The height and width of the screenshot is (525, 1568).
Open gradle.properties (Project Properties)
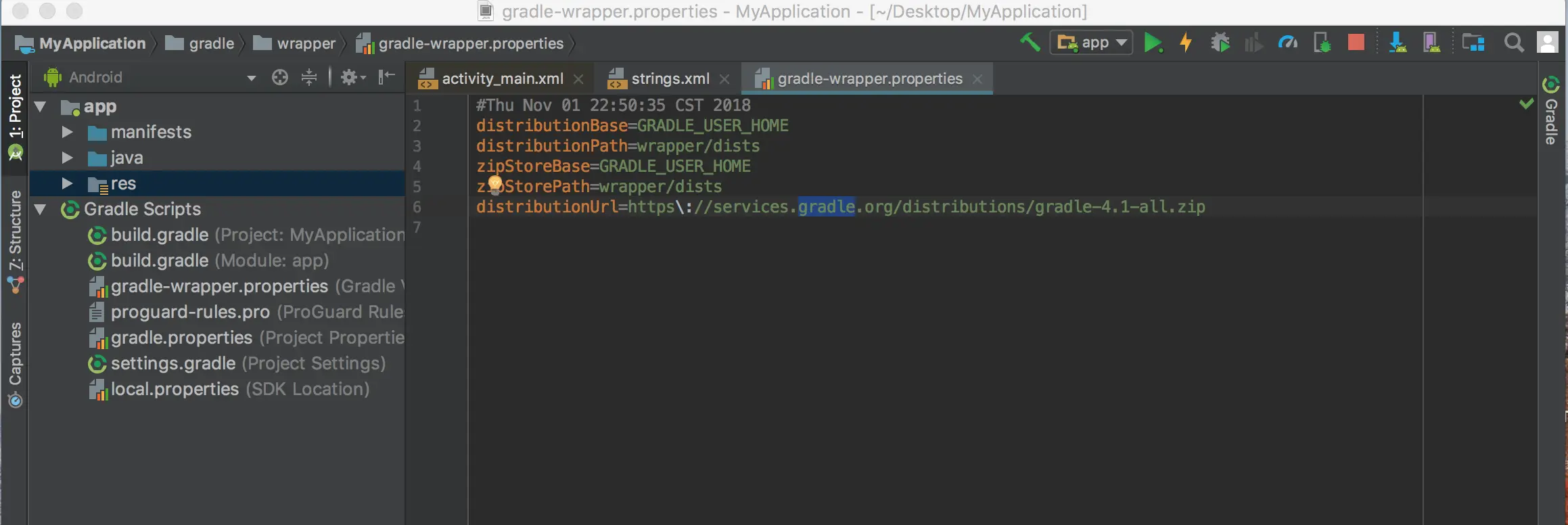tap(246, 338)
